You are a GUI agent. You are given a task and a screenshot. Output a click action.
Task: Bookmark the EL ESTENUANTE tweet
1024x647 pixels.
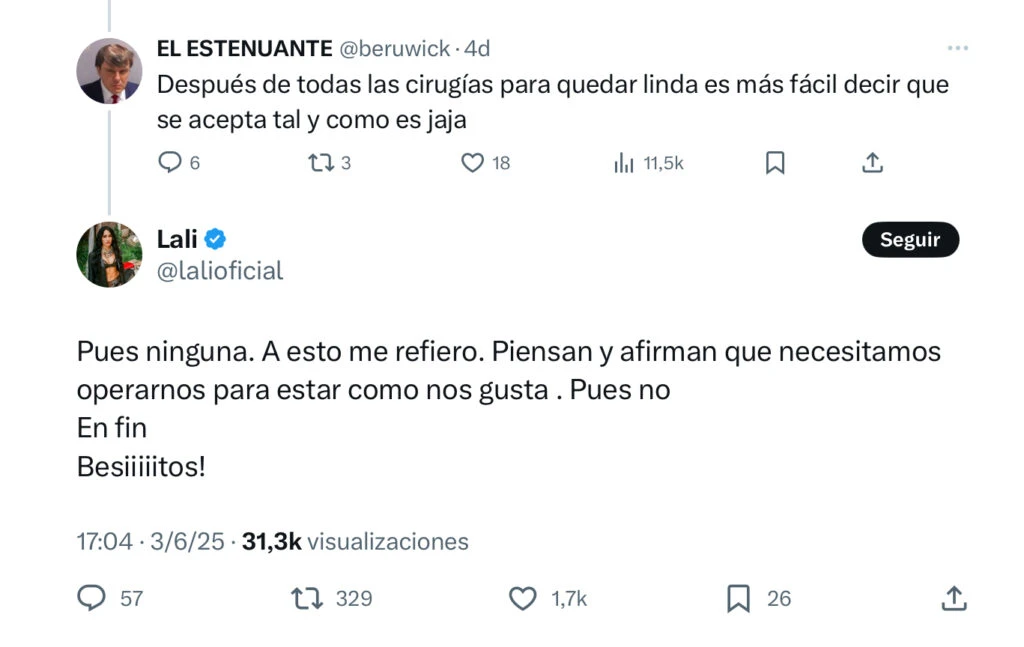click(775, 162)
